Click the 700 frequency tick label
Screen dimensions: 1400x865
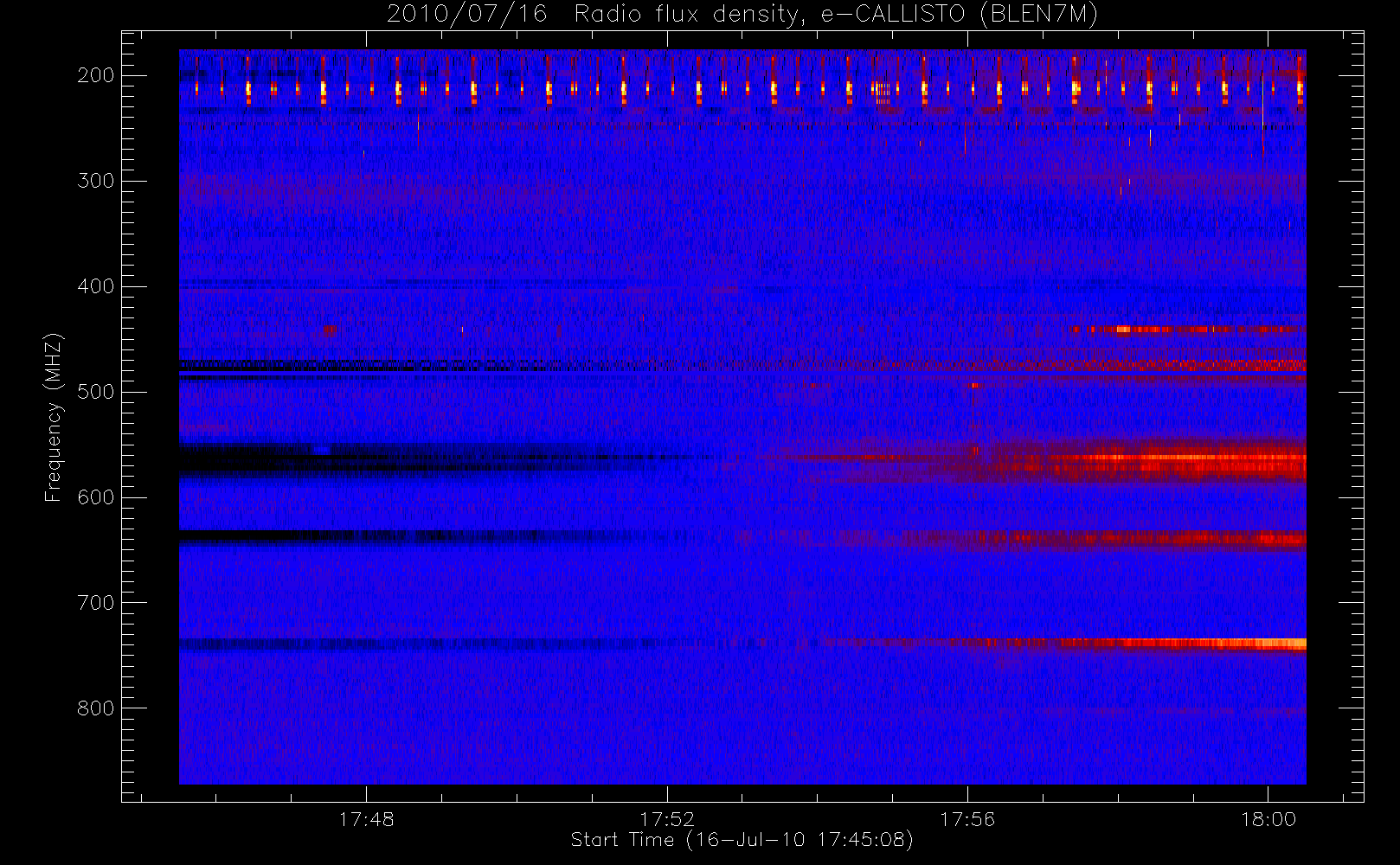[95, 603]
